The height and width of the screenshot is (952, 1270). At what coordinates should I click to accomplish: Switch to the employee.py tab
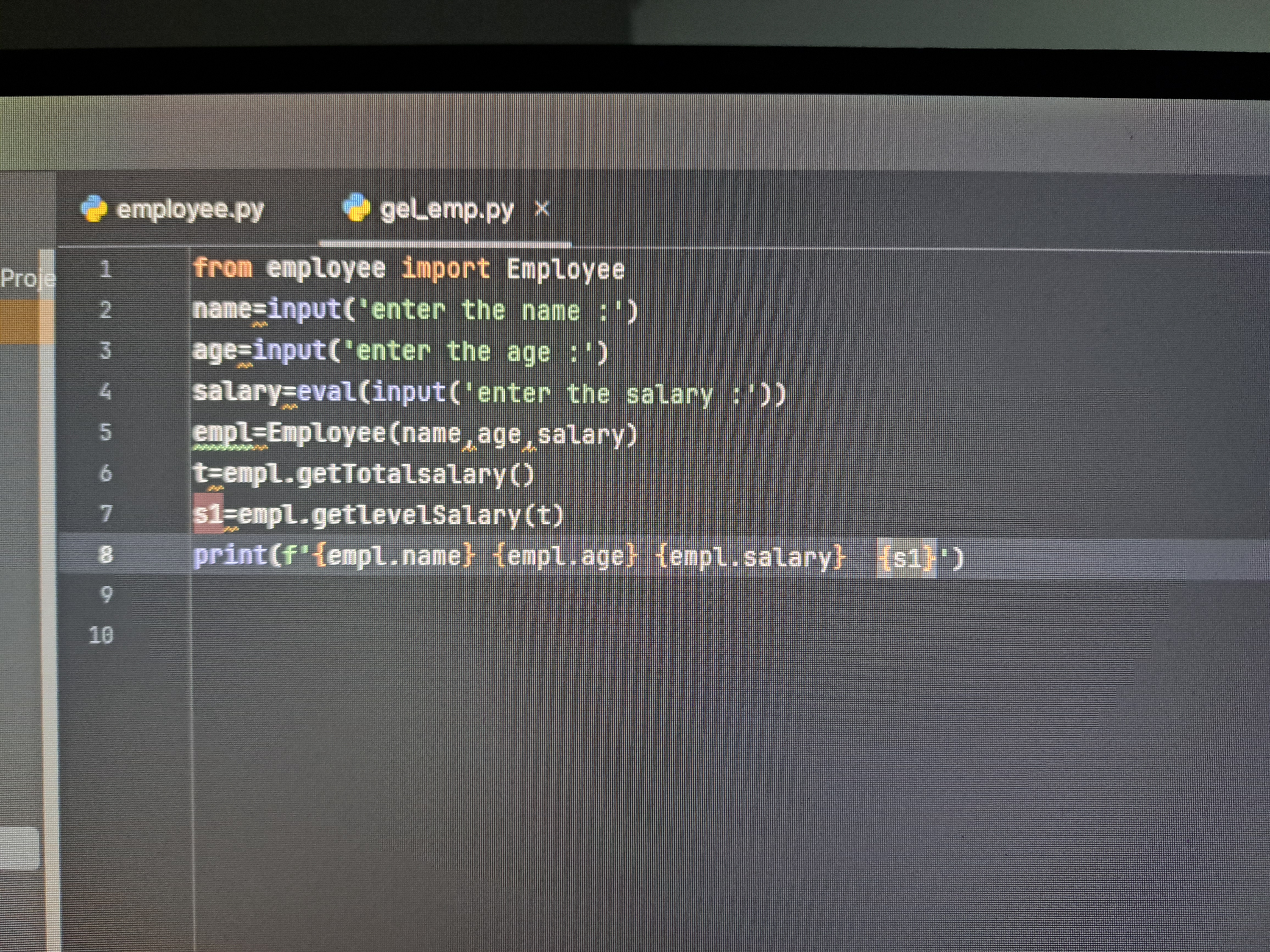(x=190, y=209)
